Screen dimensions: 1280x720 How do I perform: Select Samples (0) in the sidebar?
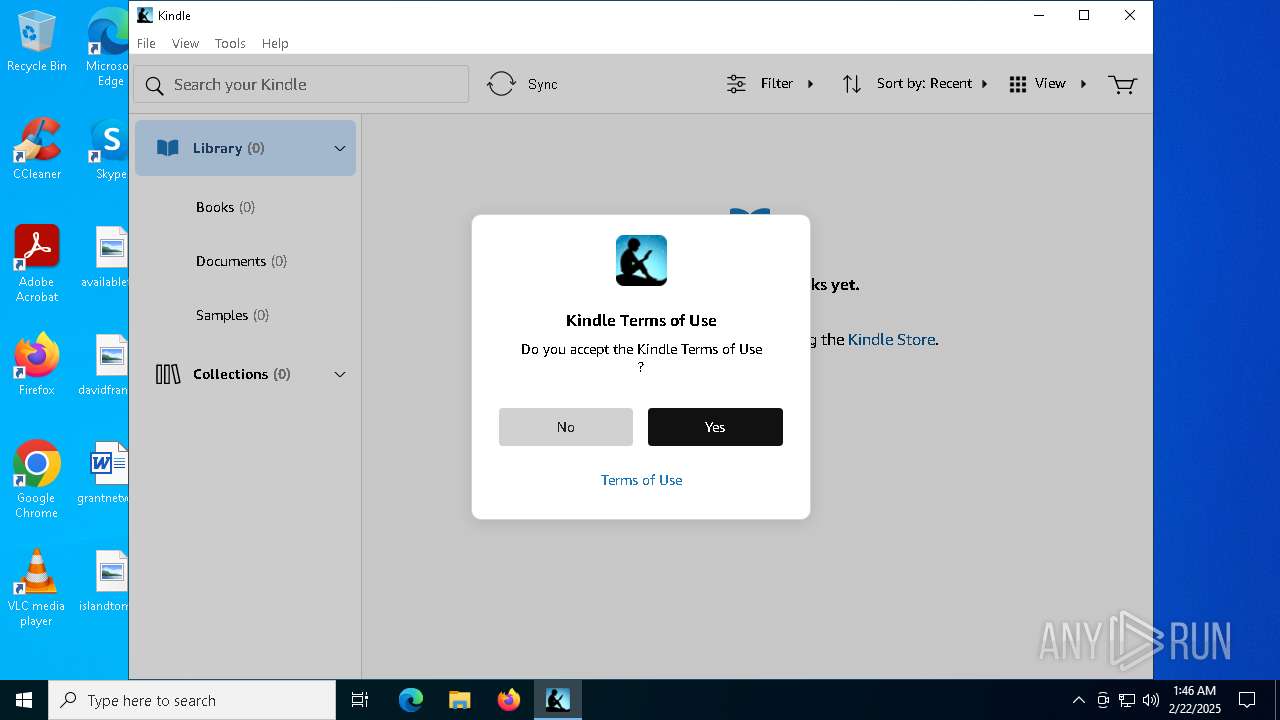pos(232,315)
